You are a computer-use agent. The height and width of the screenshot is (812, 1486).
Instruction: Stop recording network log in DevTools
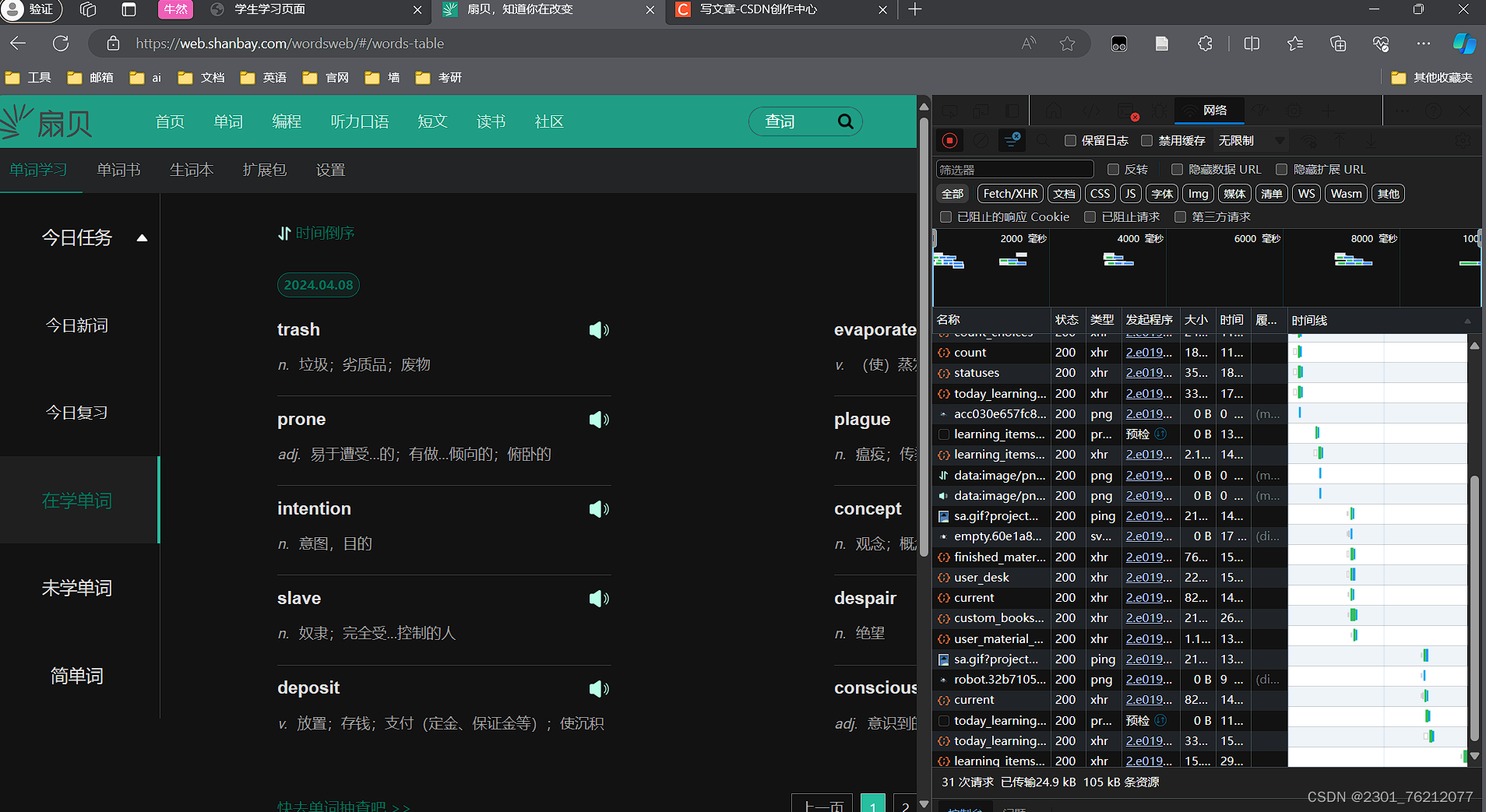(x=949, y=140)
